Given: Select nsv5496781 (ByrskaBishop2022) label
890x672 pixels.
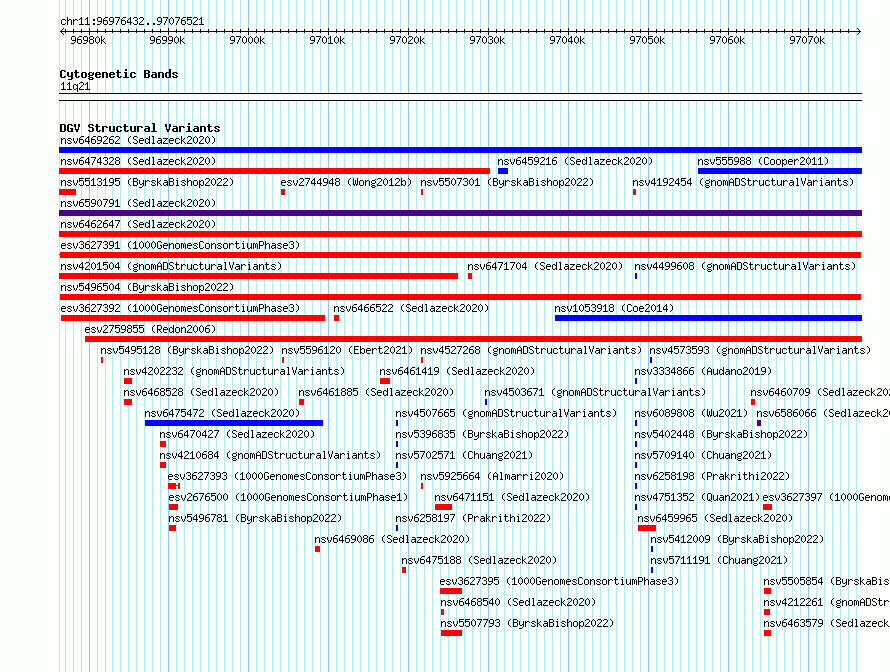Looking at the screenshot, I should tap(255, 518).
